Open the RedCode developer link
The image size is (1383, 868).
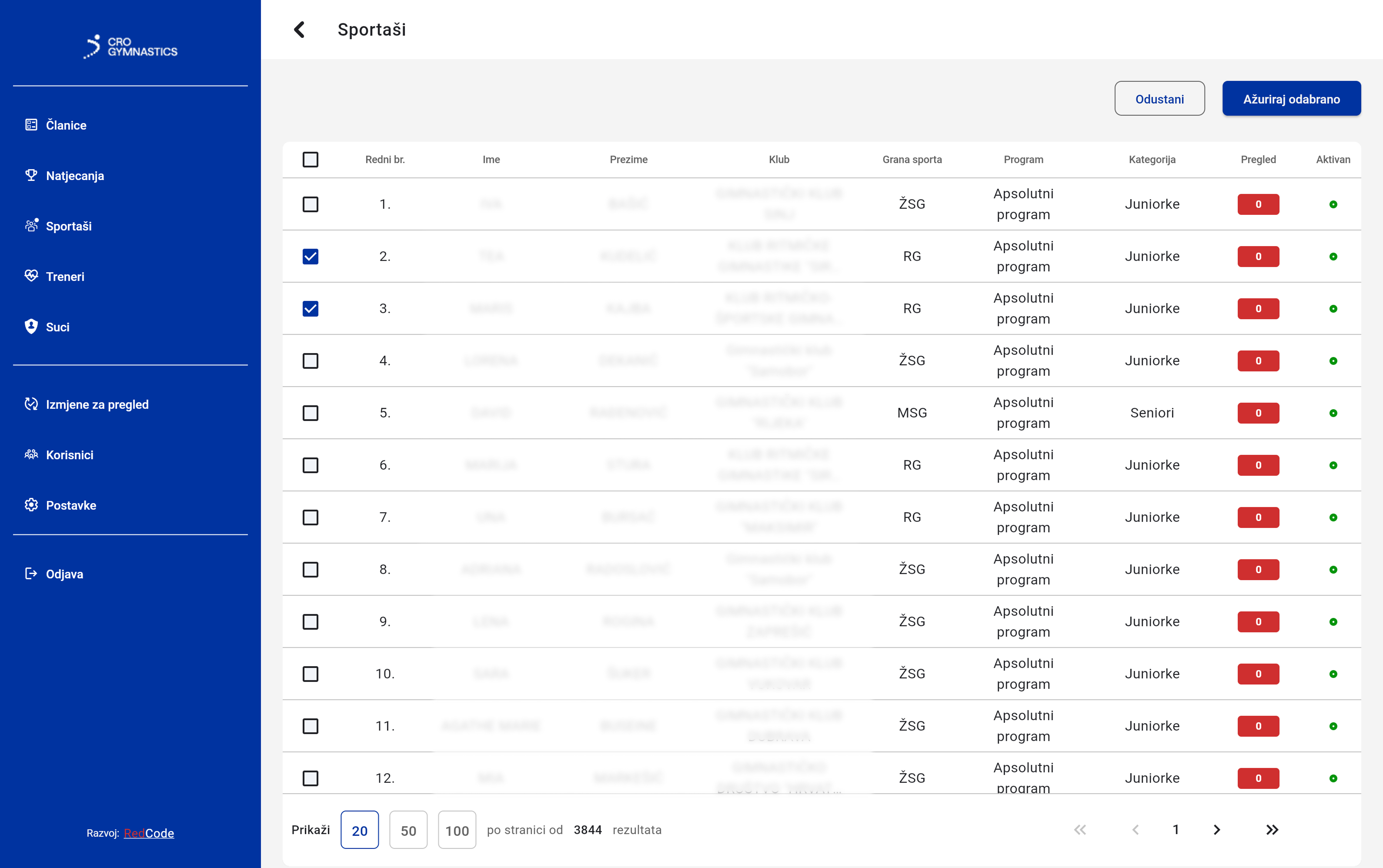point(149,833)
